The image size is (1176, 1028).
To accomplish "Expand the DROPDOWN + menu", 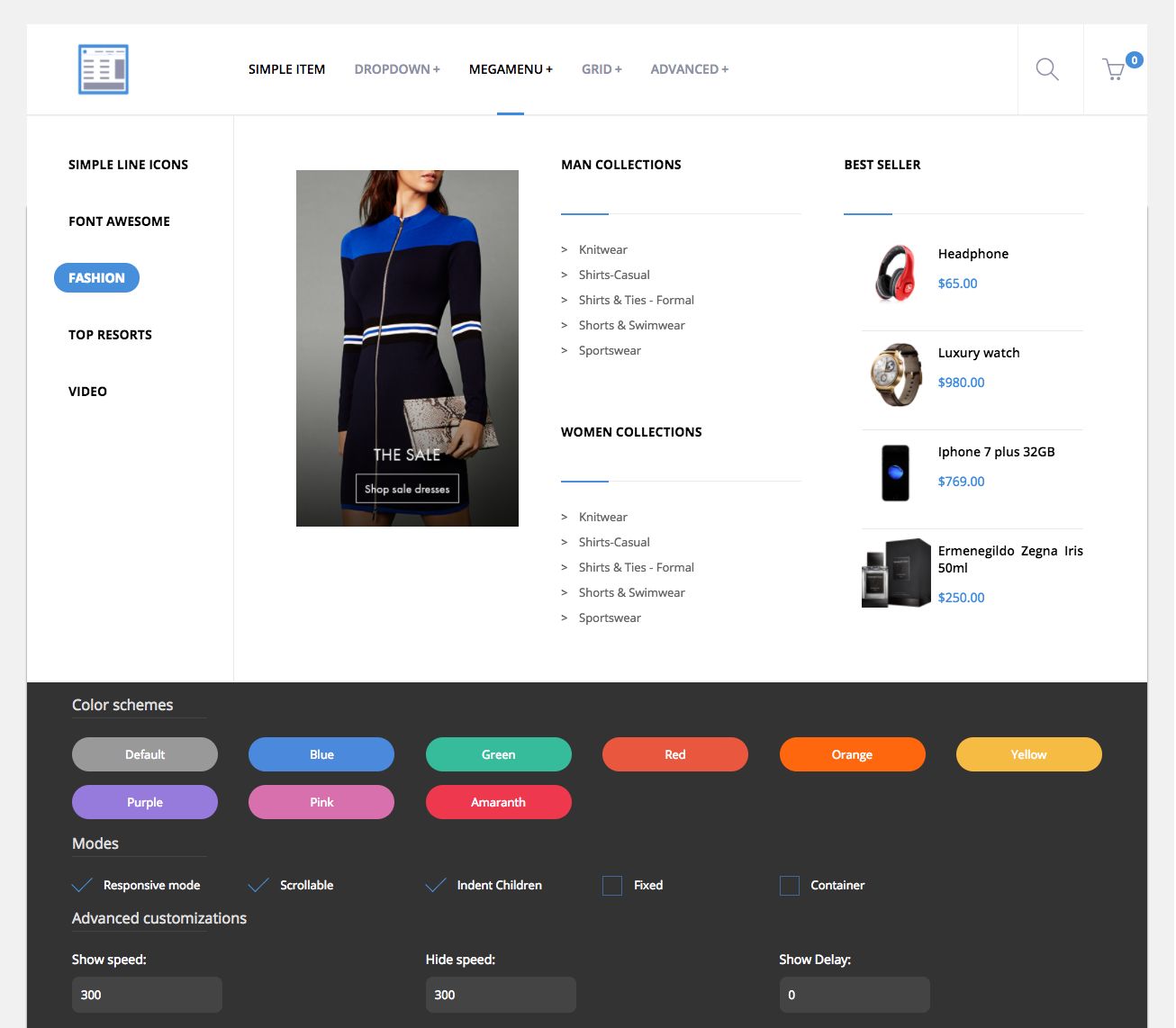I will (x=397, y=69).
